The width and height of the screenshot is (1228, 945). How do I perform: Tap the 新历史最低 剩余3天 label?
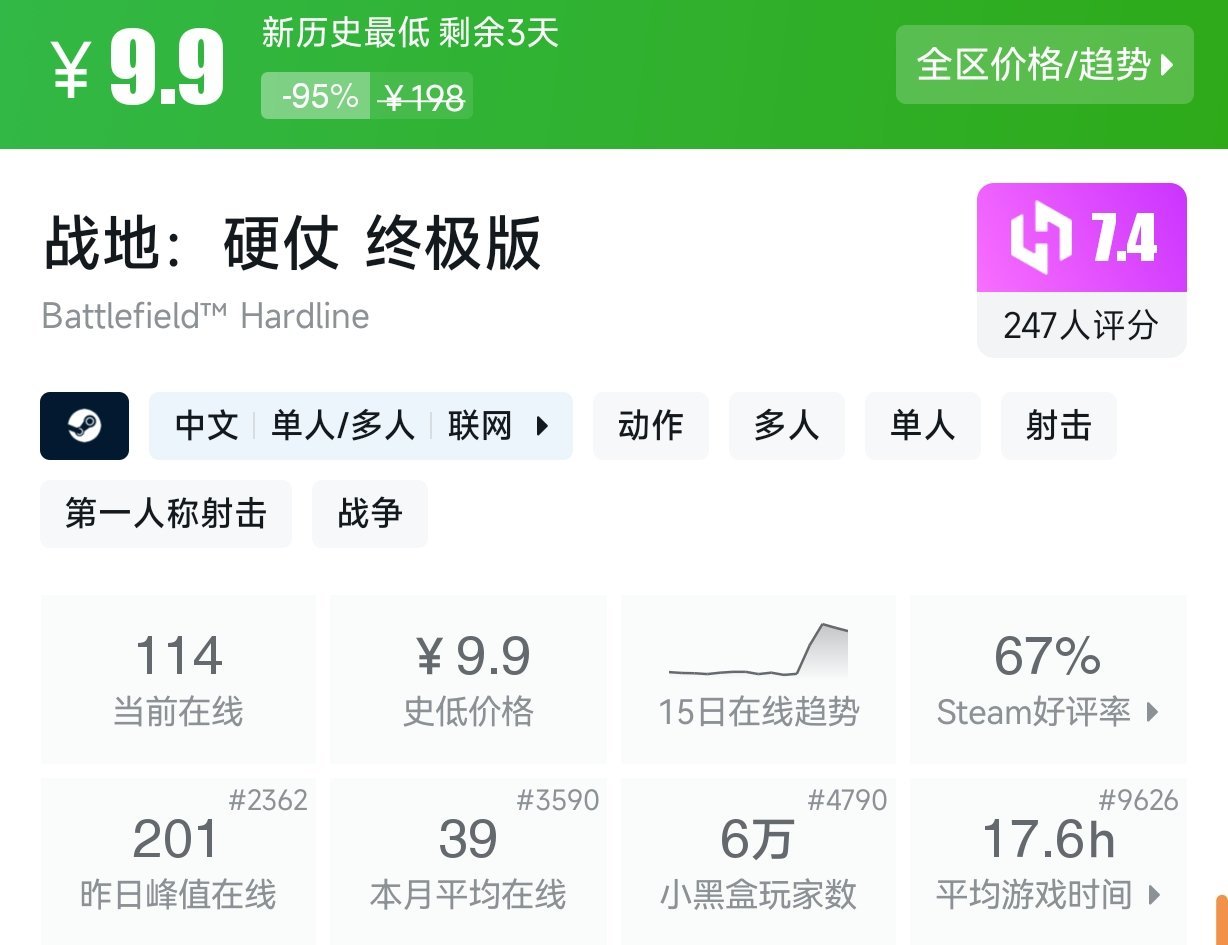coord(410,34)
